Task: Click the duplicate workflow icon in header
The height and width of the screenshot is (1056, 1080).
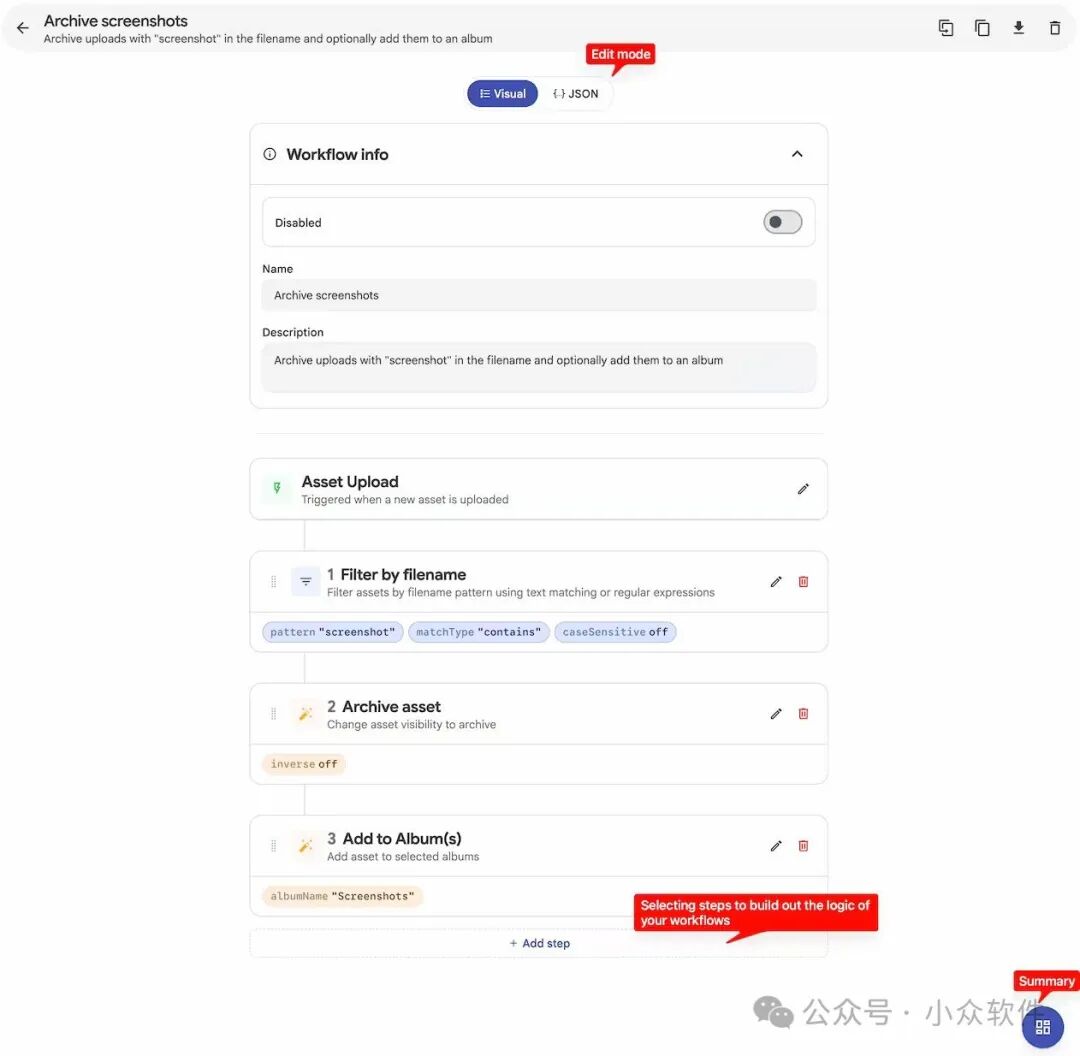Action: tap(946, 28)
